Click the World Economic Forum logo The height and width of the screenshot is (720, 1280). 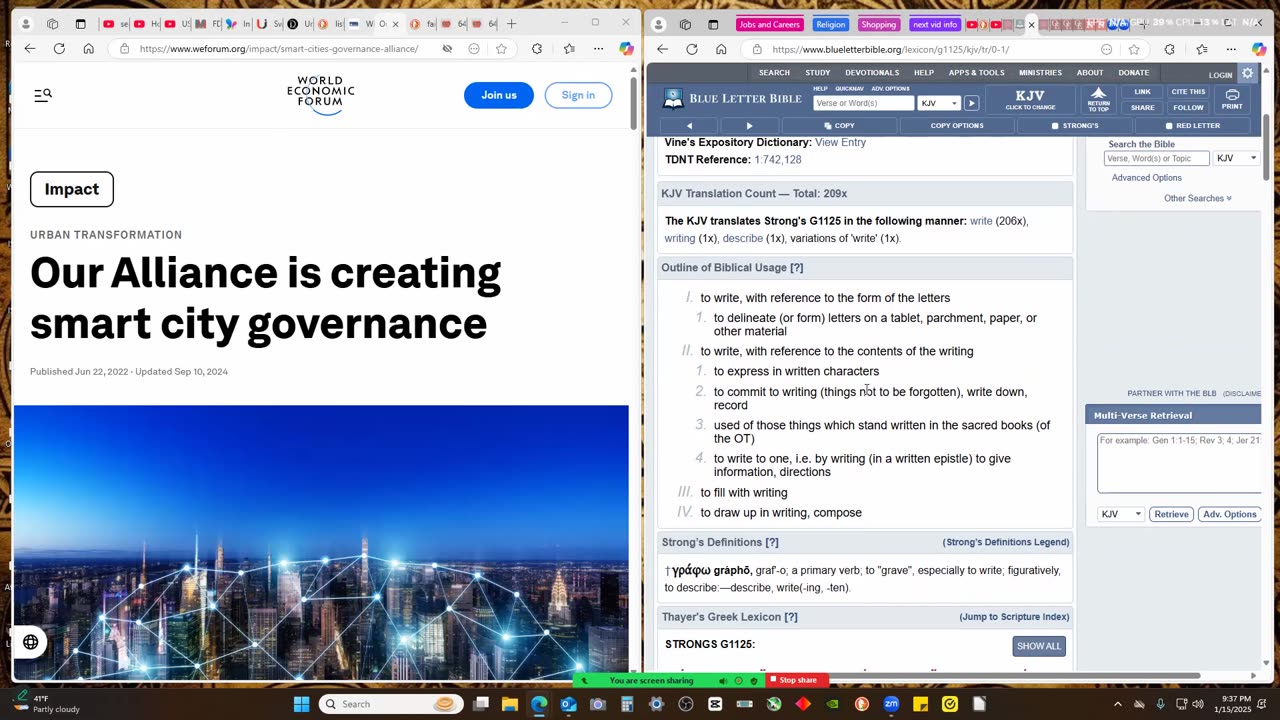[320, 94]
